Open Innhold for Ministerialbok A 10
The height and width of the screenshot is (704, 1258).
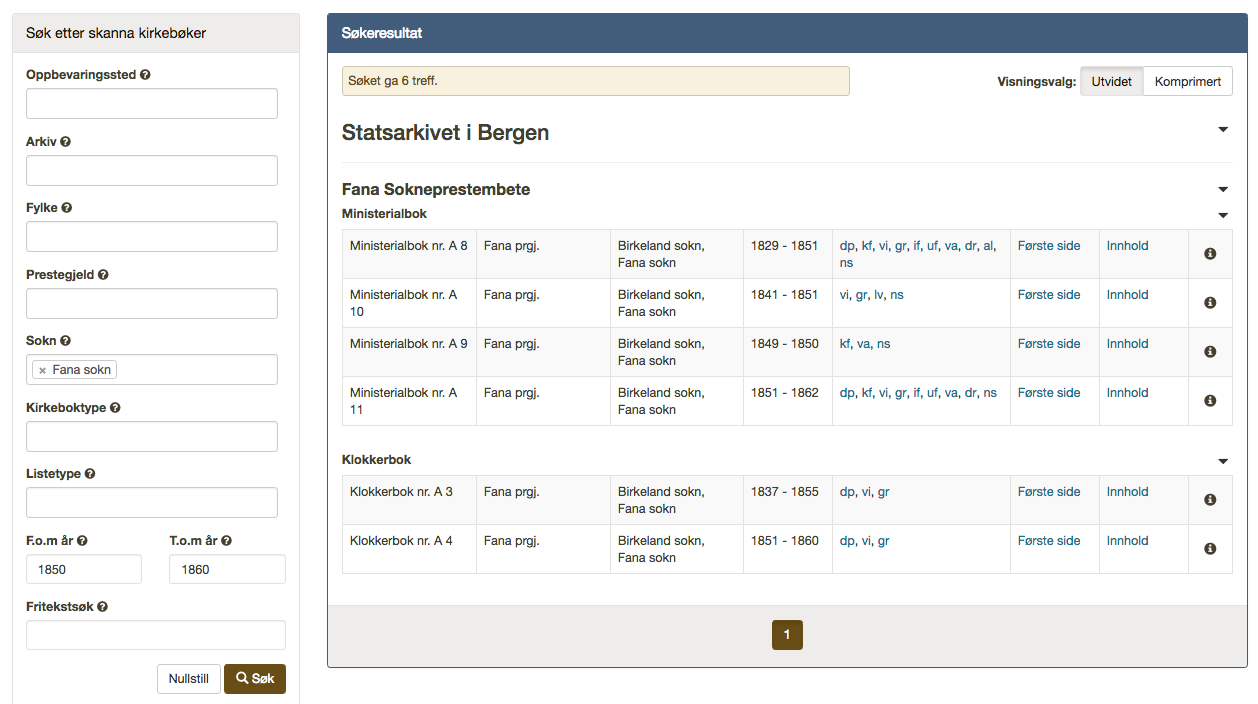click(1127, 295)
